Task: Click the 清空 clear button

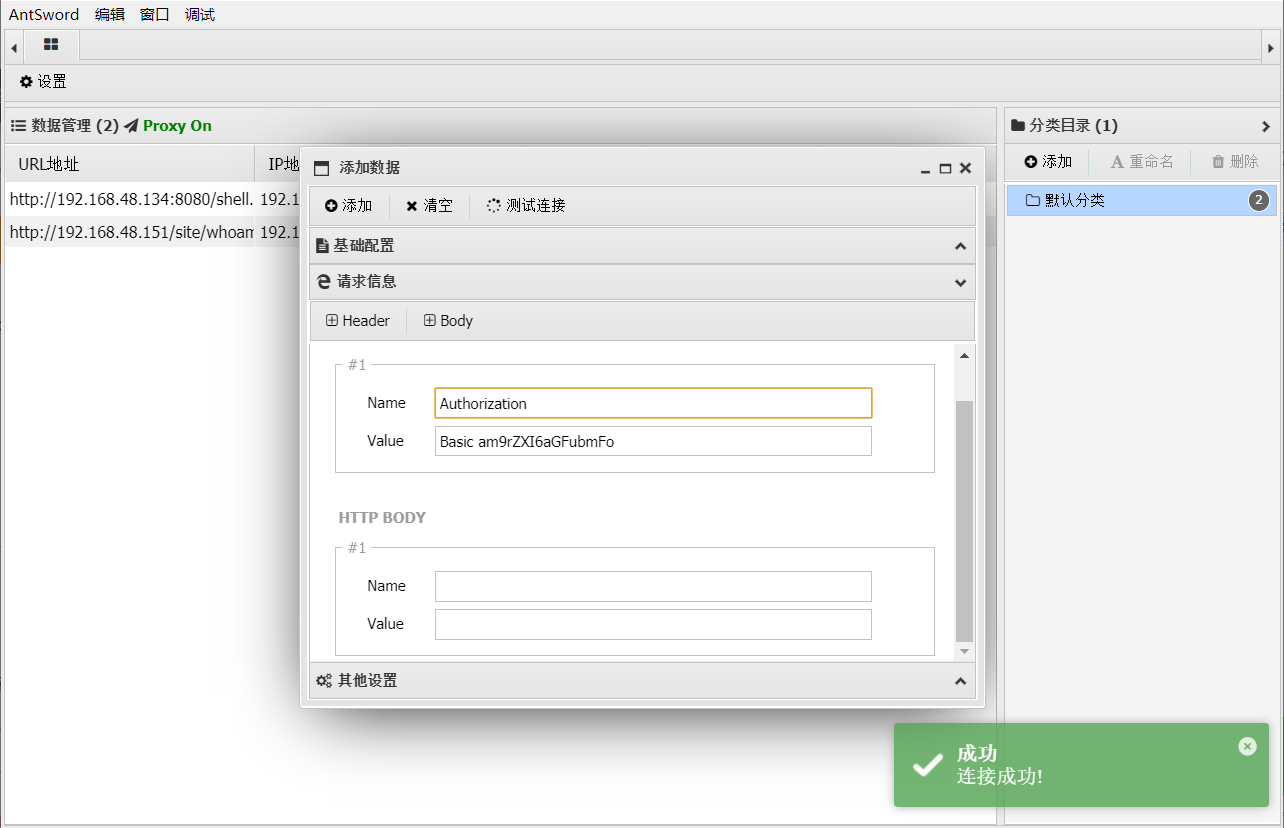Action: click(429, 206)
